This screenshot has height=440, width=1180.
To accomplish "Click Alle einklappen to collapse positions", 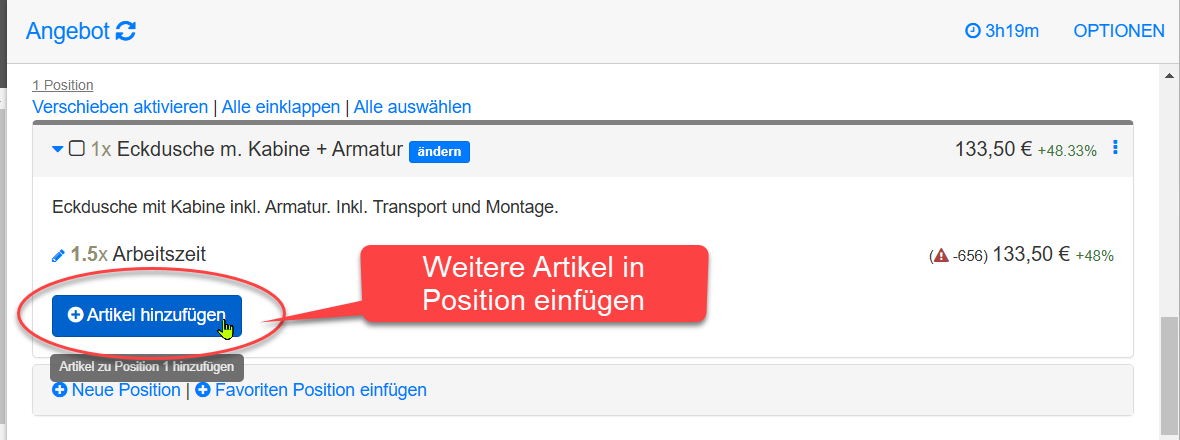I will 281,107.
